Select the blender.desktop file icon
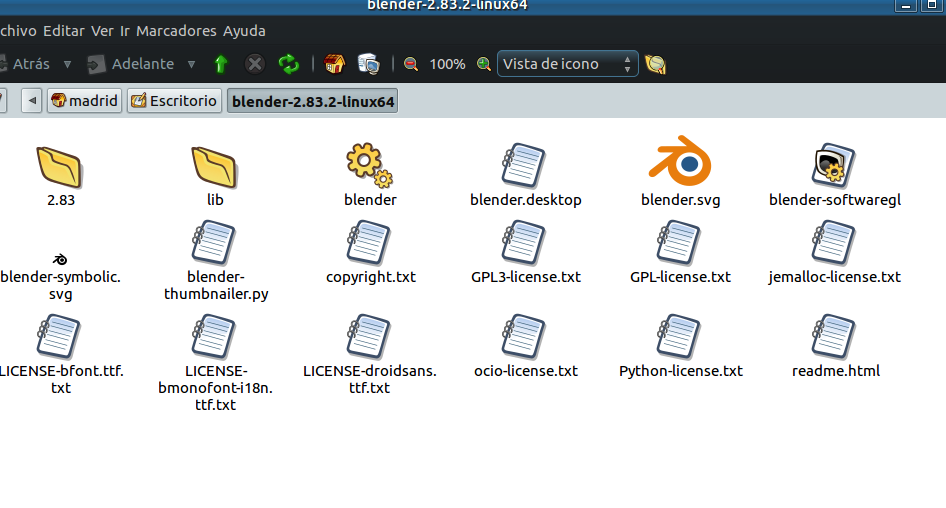 pyautogui.click(x=523, y=165)
